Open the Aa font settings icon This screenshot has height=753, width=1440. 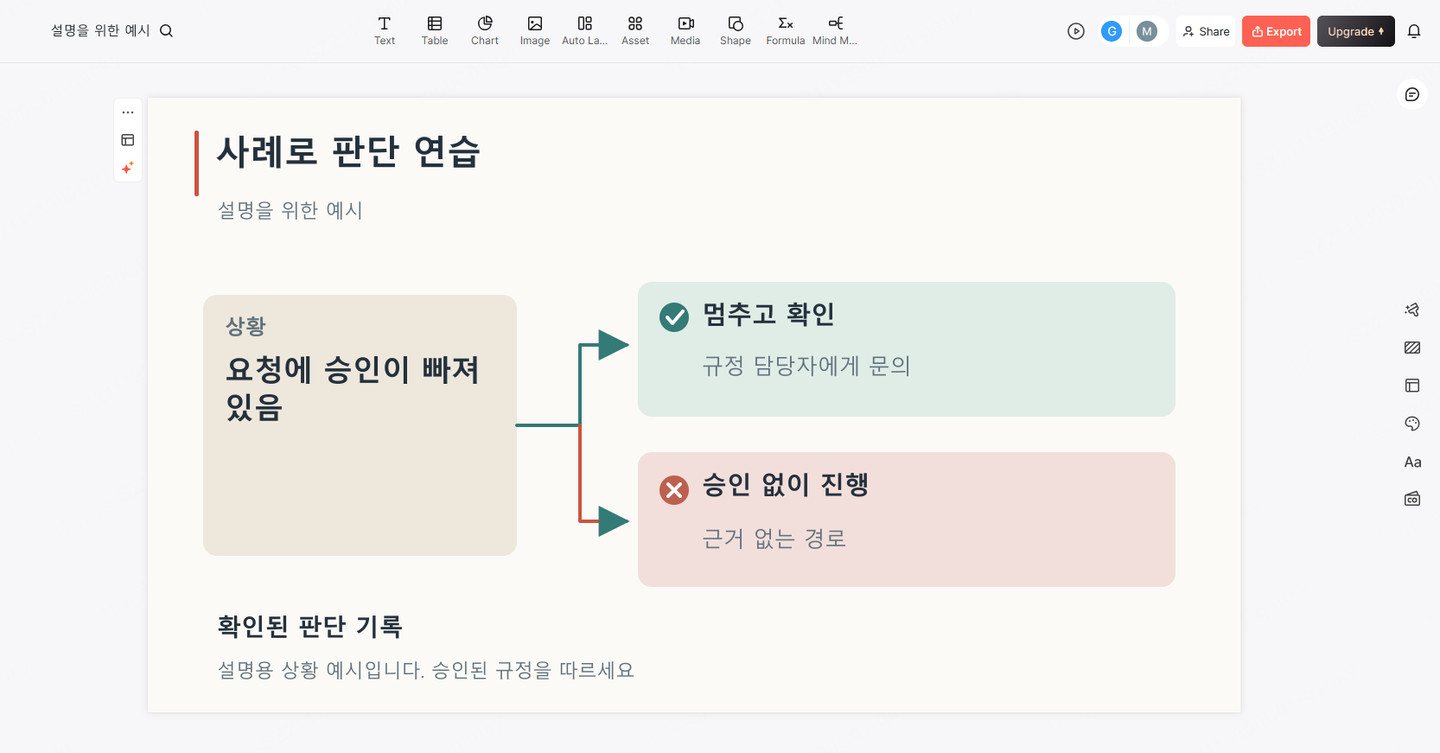click(1412, 462)
